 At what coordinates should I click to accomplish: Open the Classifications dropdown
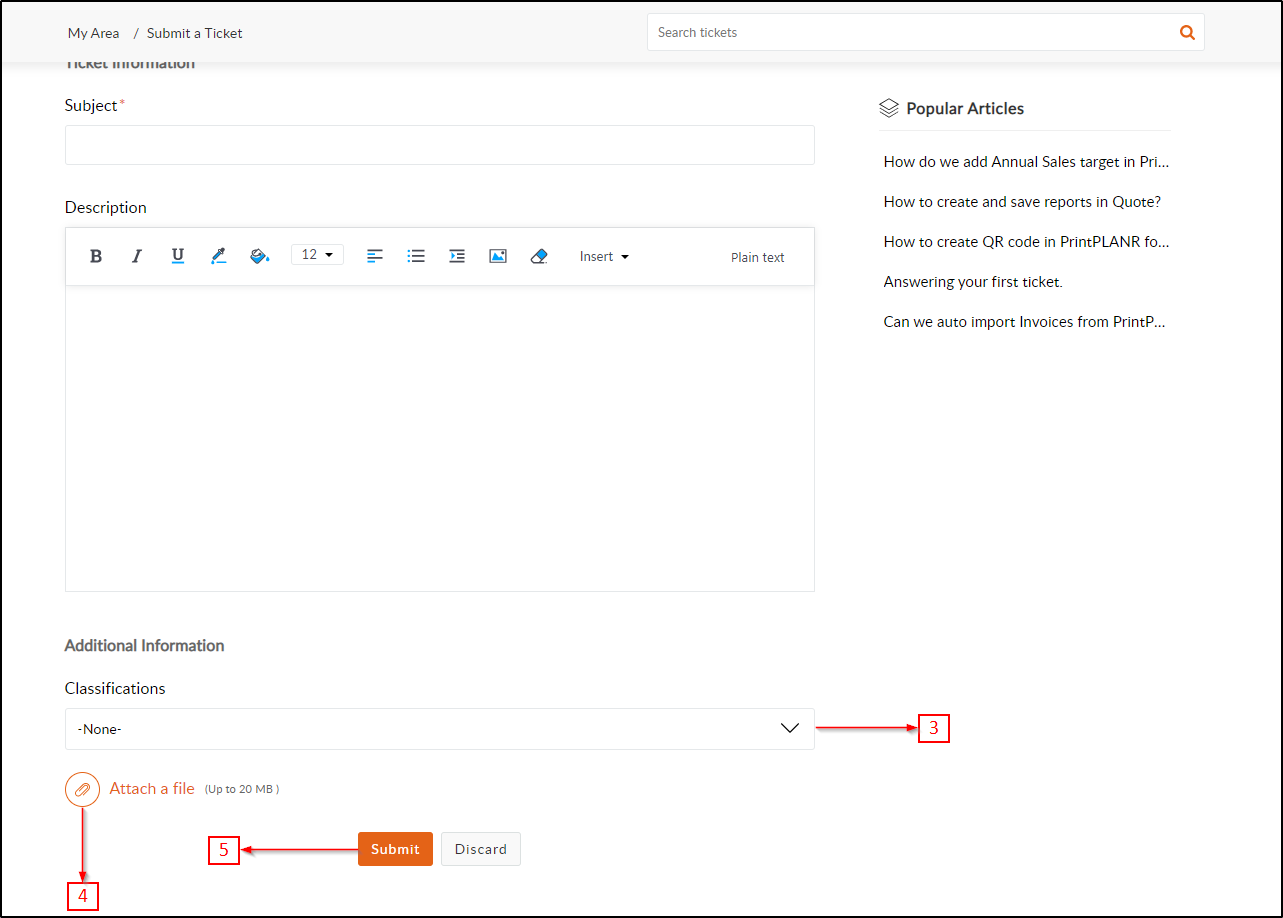(x=439, y=729)
